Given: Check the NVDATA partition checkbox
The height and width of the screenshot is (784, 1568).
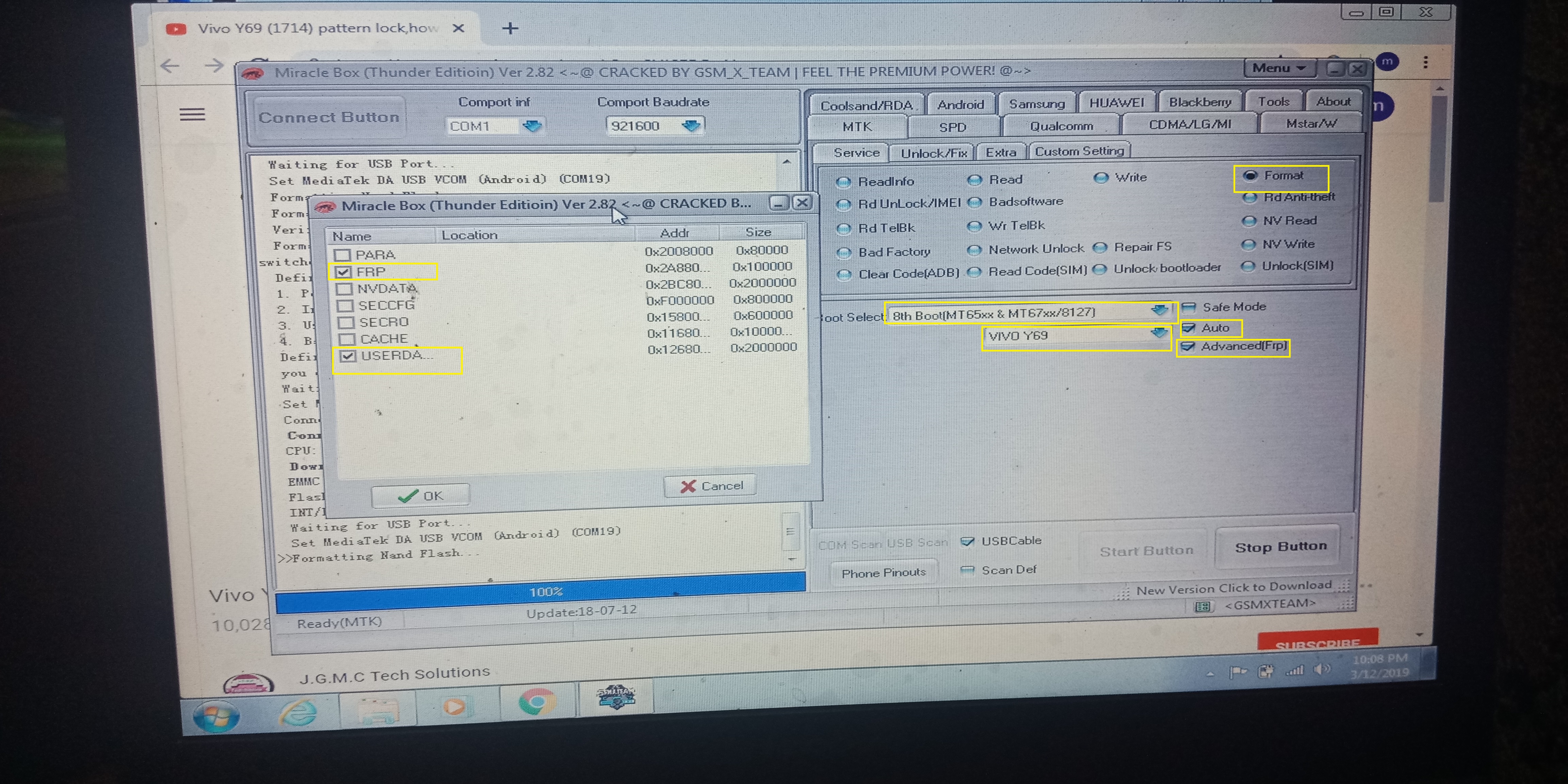Looking at the screenshot, I should (x=344, y=289).
